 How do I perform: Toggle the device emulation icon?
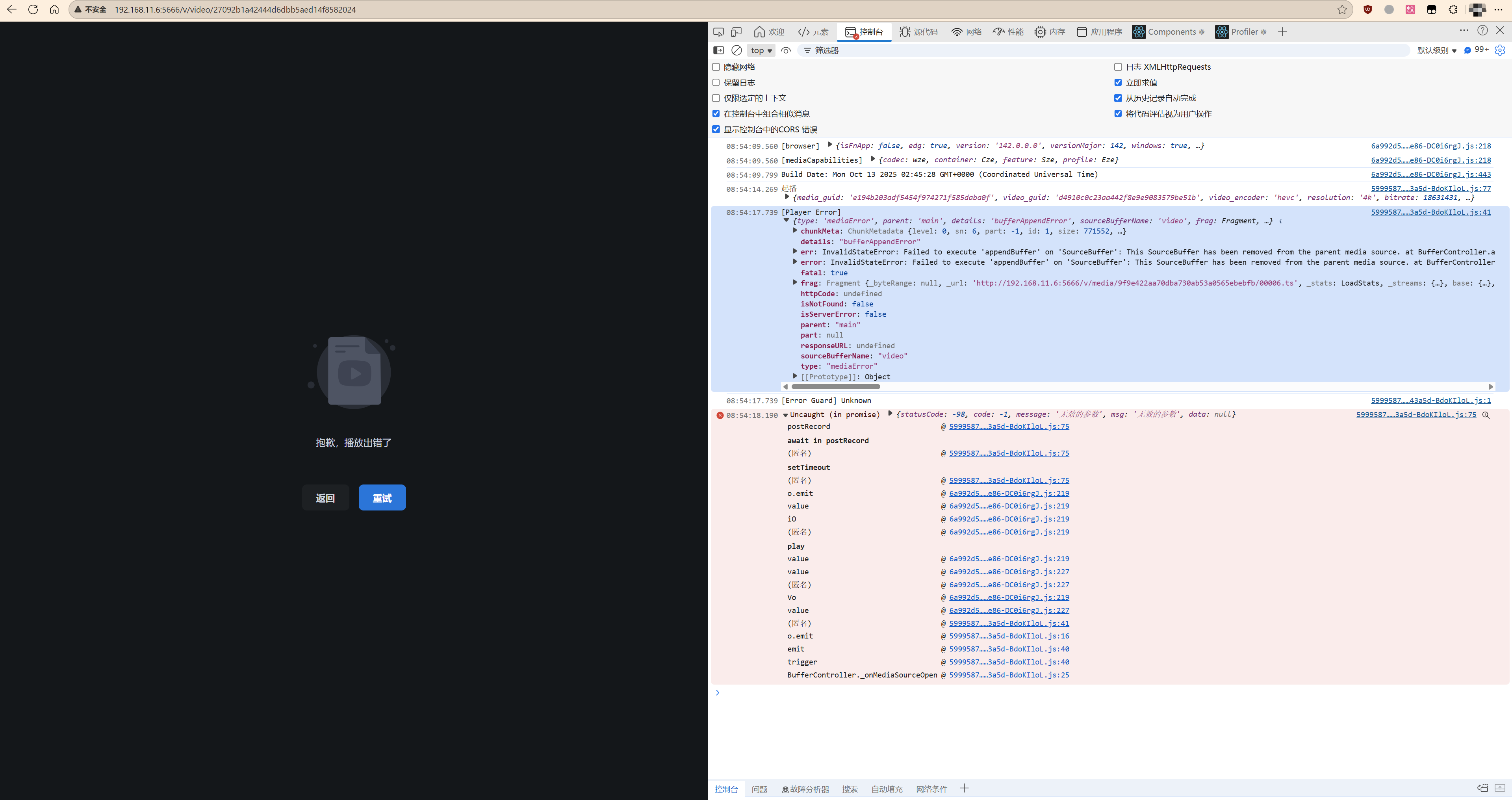pos(736,32)
